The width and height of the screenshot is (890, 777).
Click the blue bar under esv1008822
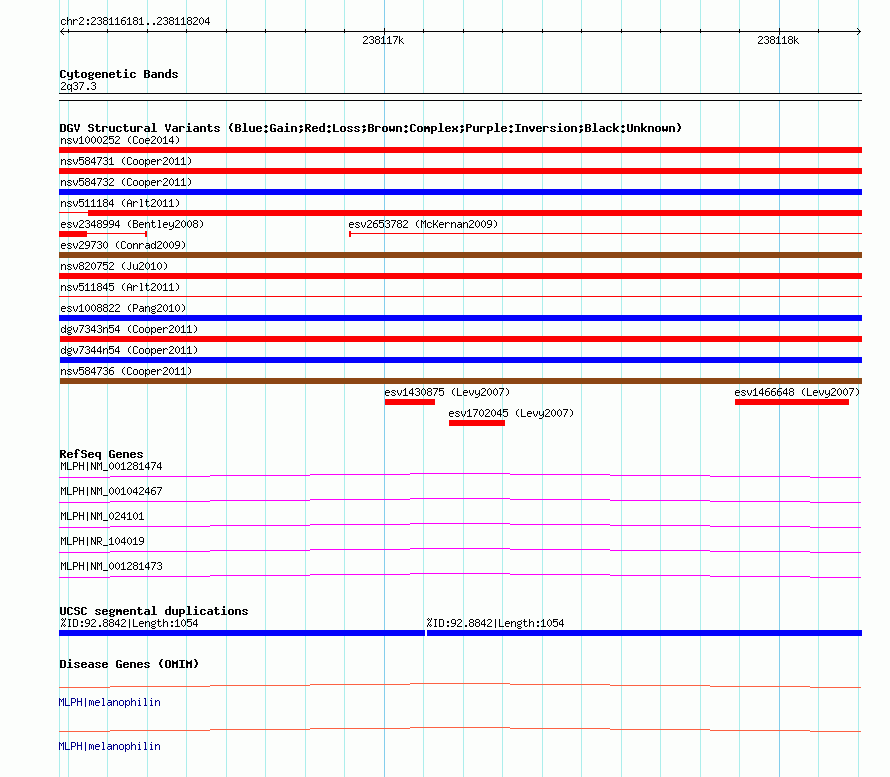click(460, 318)
